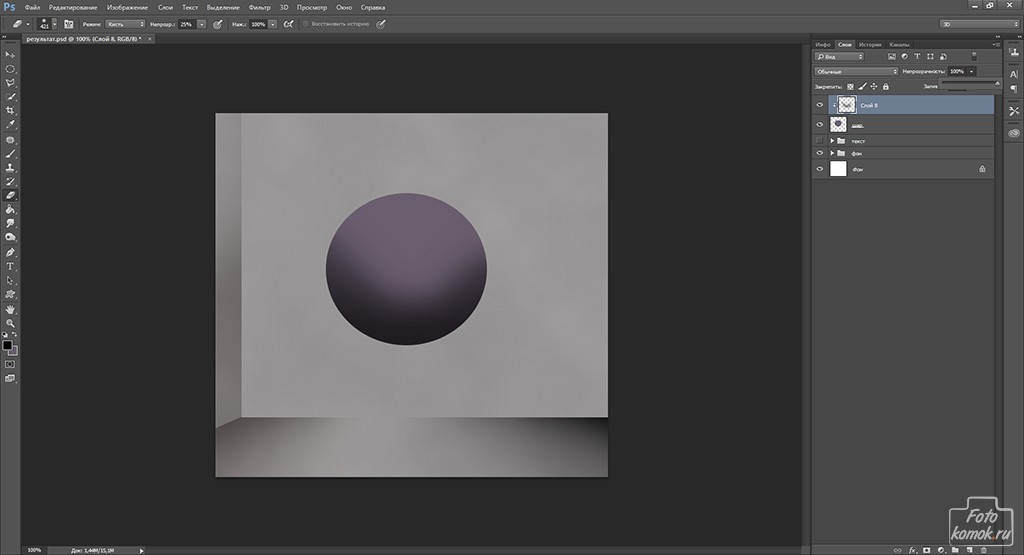This screenshot has width=1024, height=555.
Task: Toggle the layer filtering switch
Action: (974, 57)
